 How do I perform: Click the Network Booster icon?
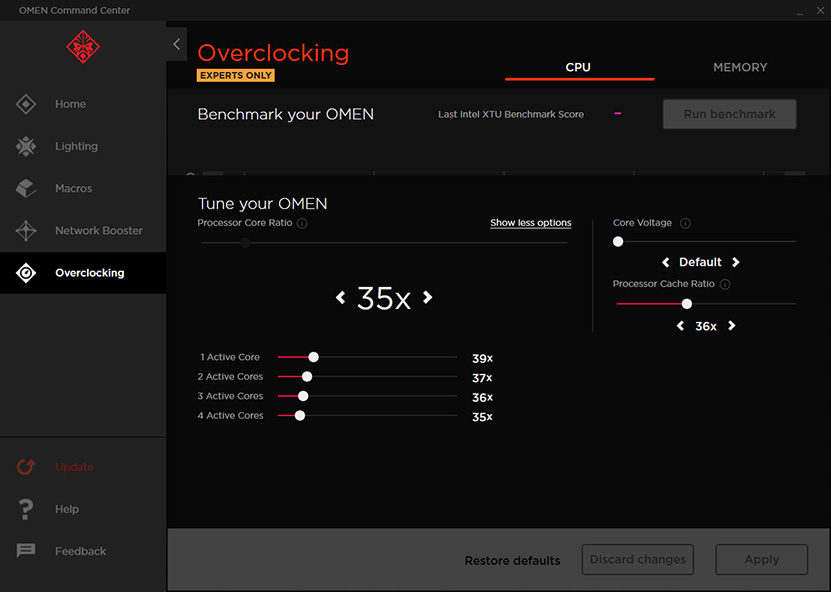coord(26,231)
